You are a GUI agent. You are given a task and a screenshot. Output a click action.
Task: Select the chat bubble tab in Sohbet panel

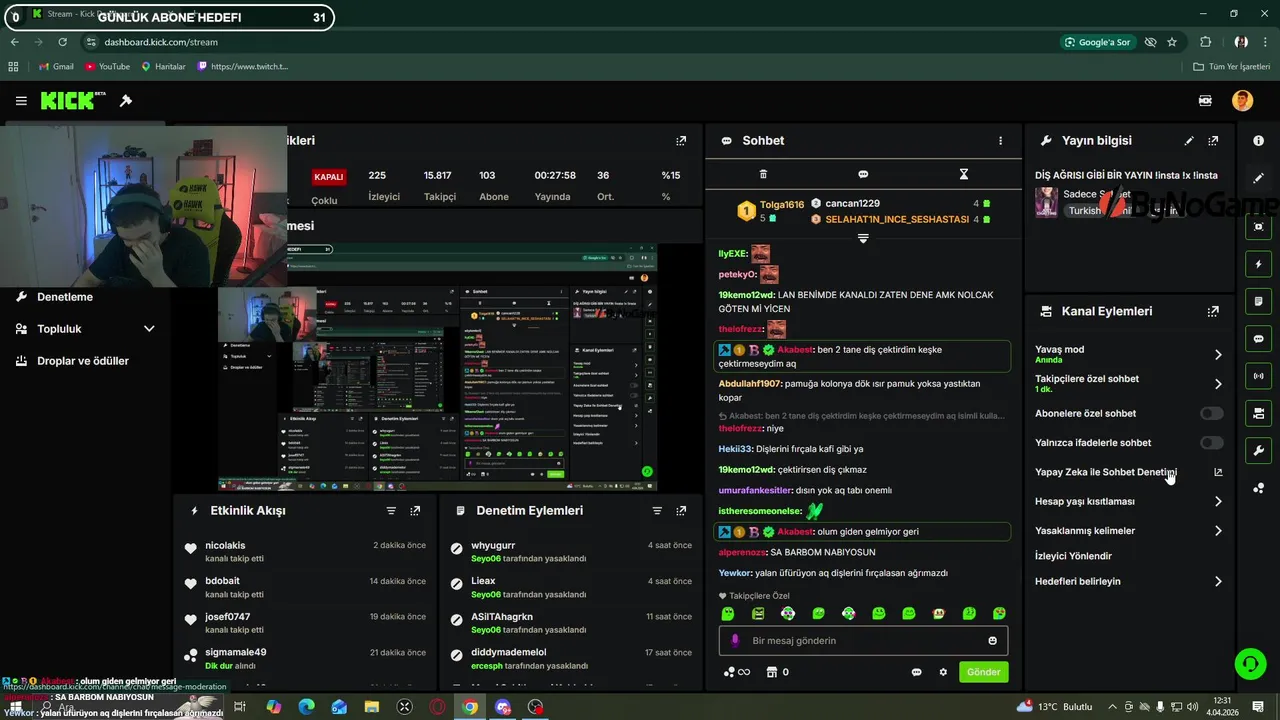click(x=863, y=174)
